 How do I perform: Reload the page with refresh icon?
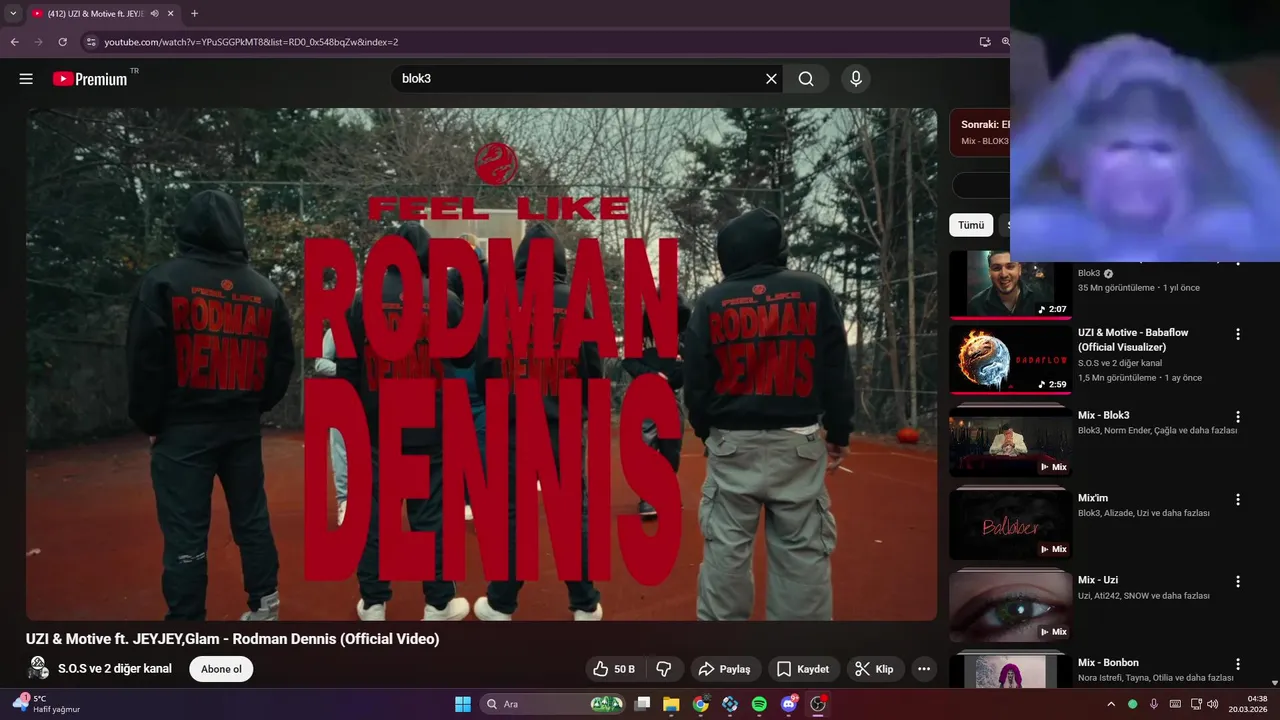[62, 42]
